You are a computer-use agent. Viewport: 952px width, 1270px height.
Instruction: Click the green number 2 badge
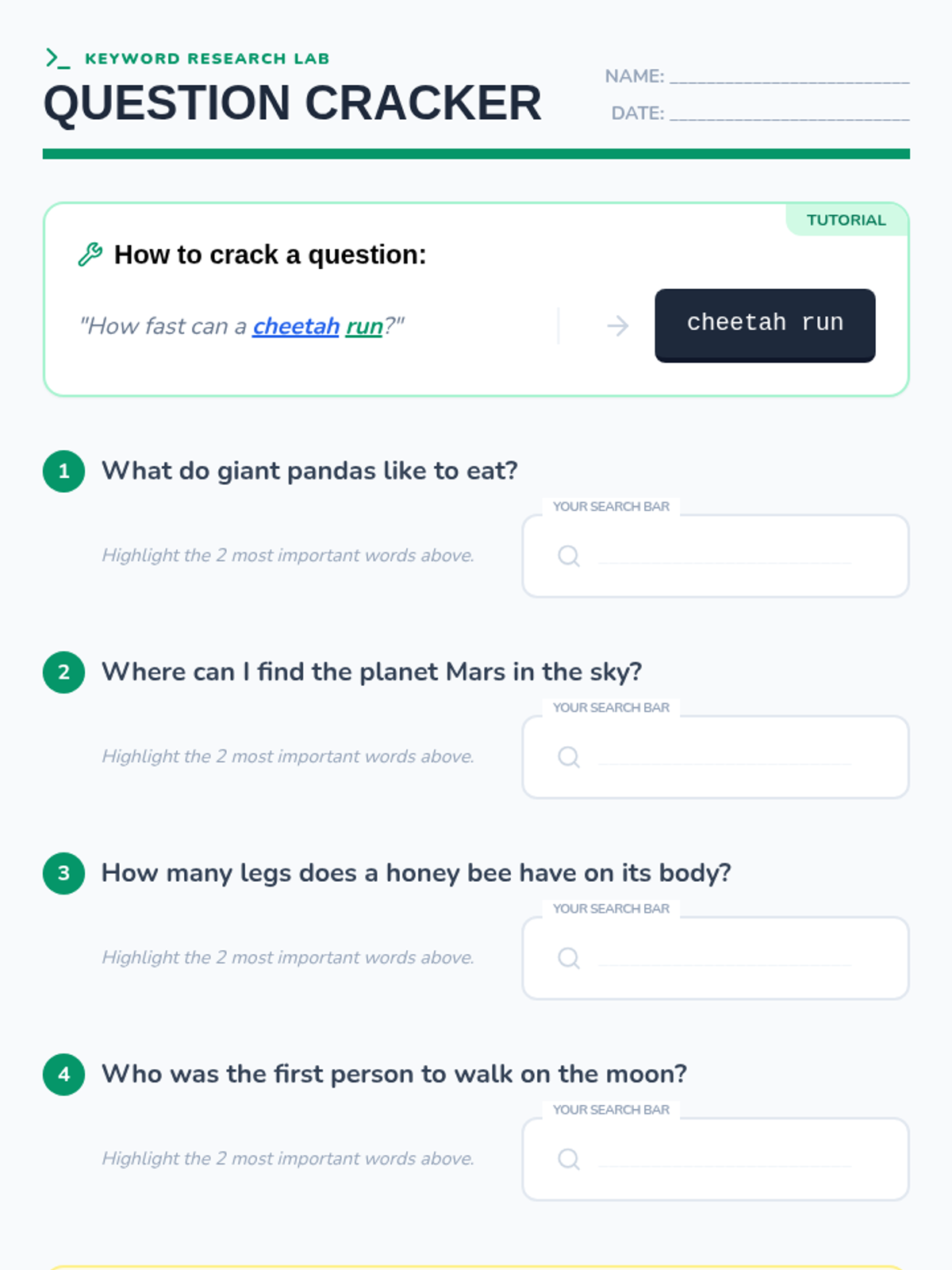pos(63,672)
